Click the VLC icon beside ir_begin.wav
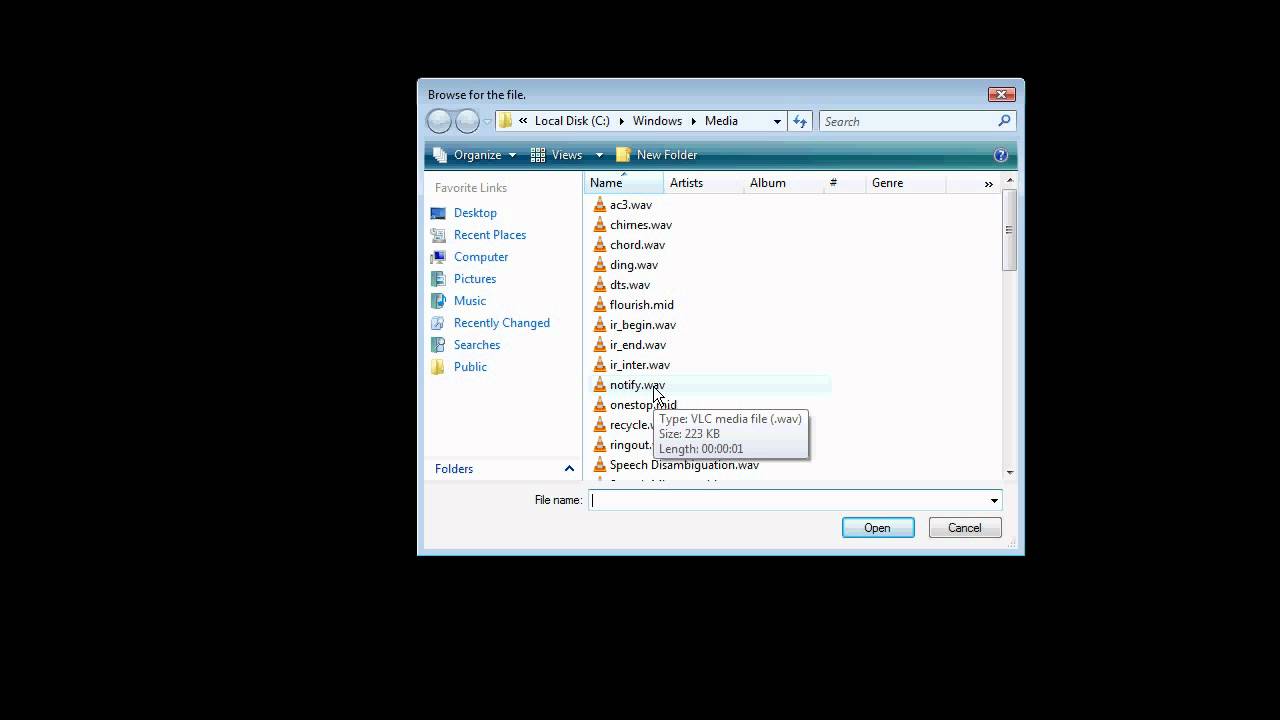 pos(600,325)
